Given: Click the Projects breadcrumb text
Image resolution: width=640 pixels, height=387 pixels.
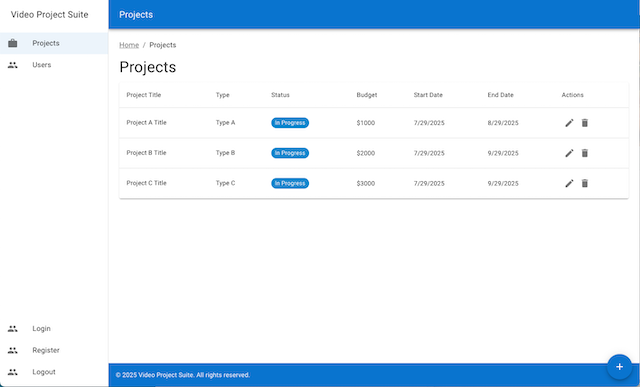Looking at the screenshot, I should [162, 45].
